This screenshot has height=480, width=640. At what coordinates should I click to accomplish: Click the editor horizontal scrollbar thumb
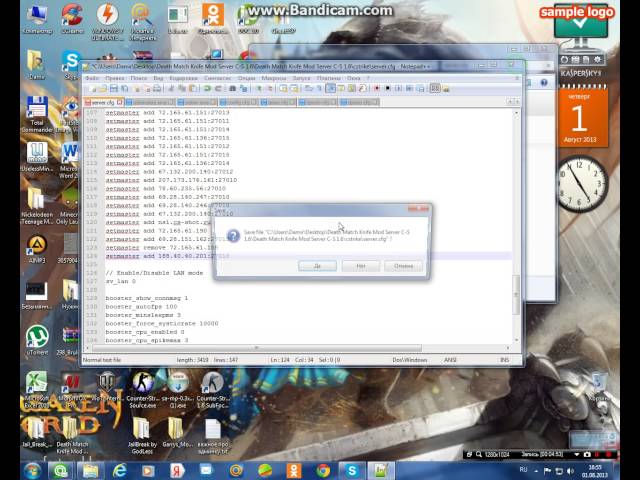(x=257, y=348)
